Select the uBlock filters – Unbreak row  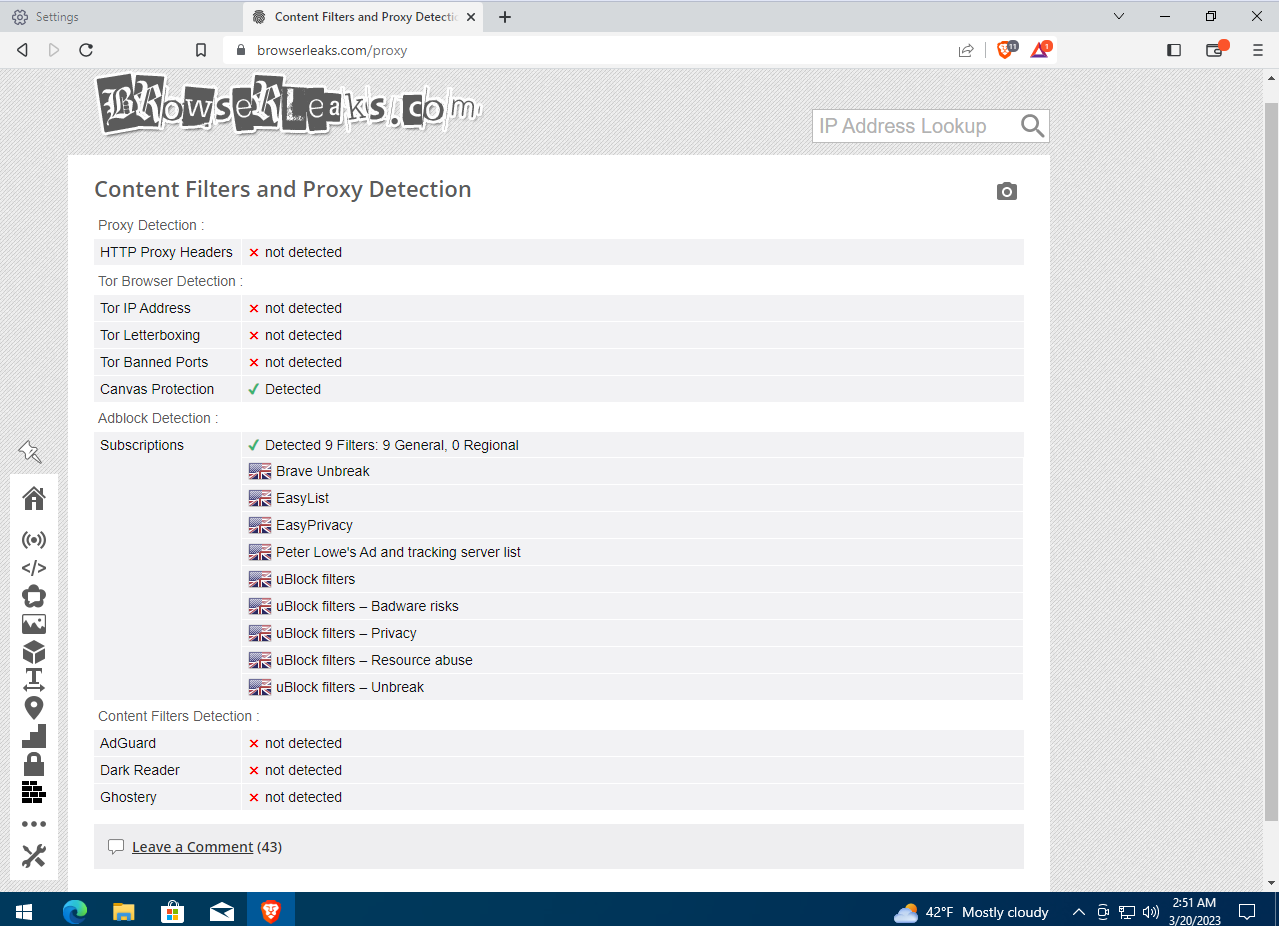pos(633,687)
